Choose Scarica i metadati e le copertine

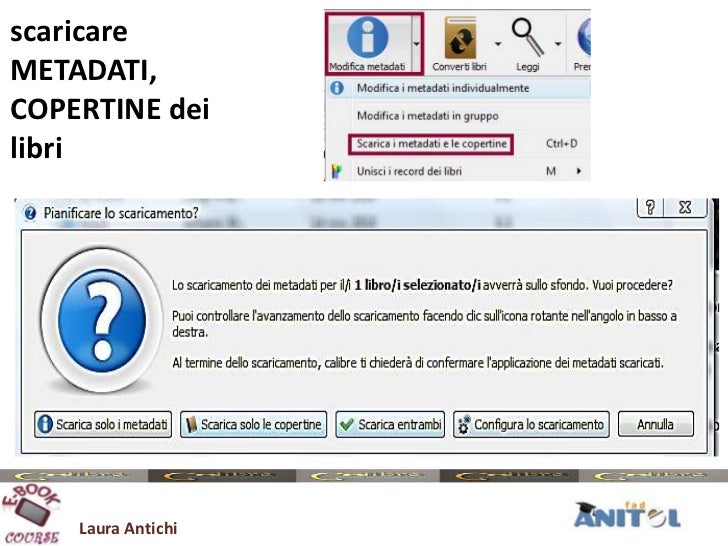(431, 144)
